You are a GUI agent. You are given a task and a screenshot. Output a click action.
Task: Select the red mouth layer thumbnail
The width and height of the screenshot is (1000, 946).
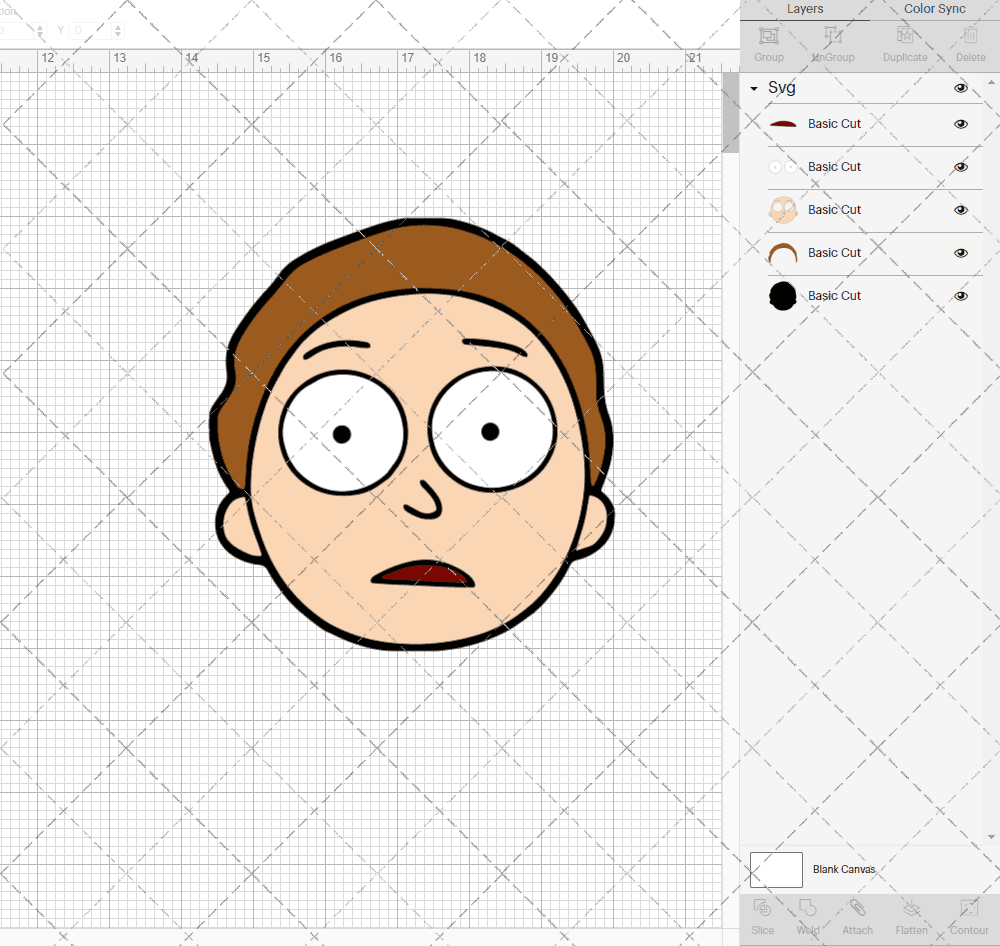783,124
